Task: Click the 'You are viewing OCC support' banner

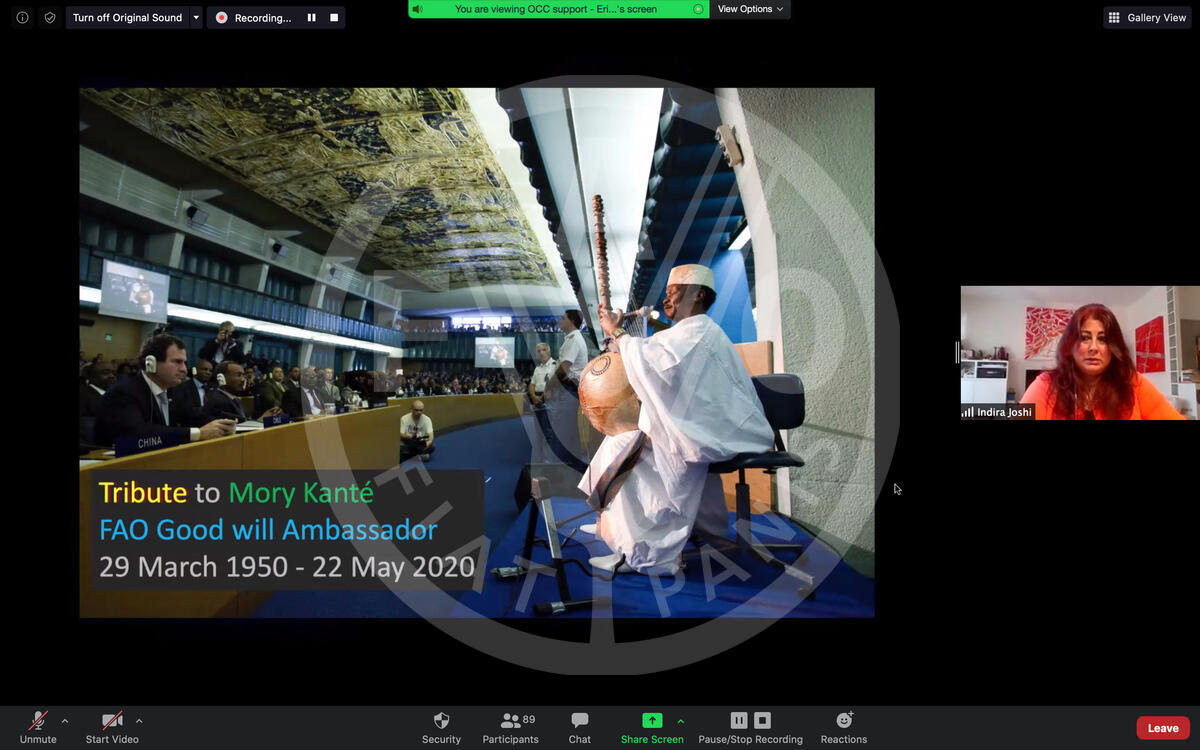Action: tap(556, 9)
